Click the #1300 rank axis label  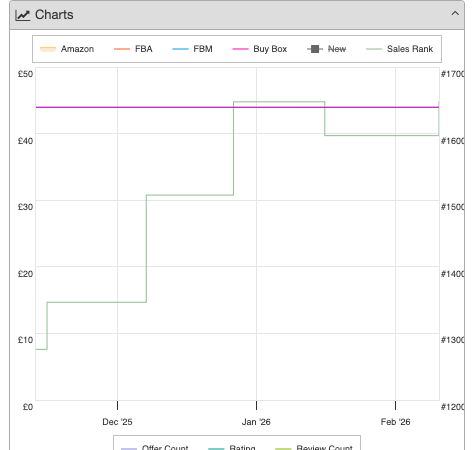point(452,340)
